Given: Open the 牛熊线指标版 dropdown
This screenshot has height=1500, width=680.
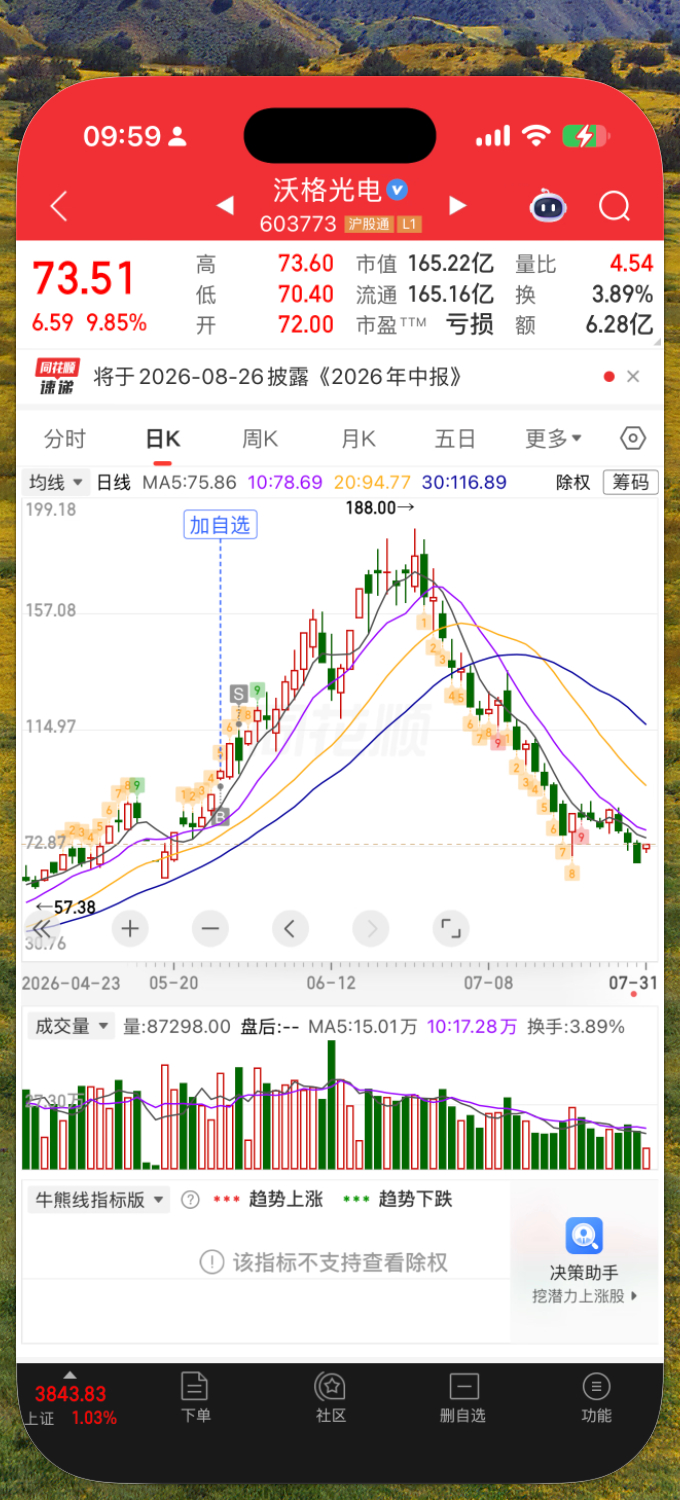Looking at the screenshot, I should [x=98, y=1199].
